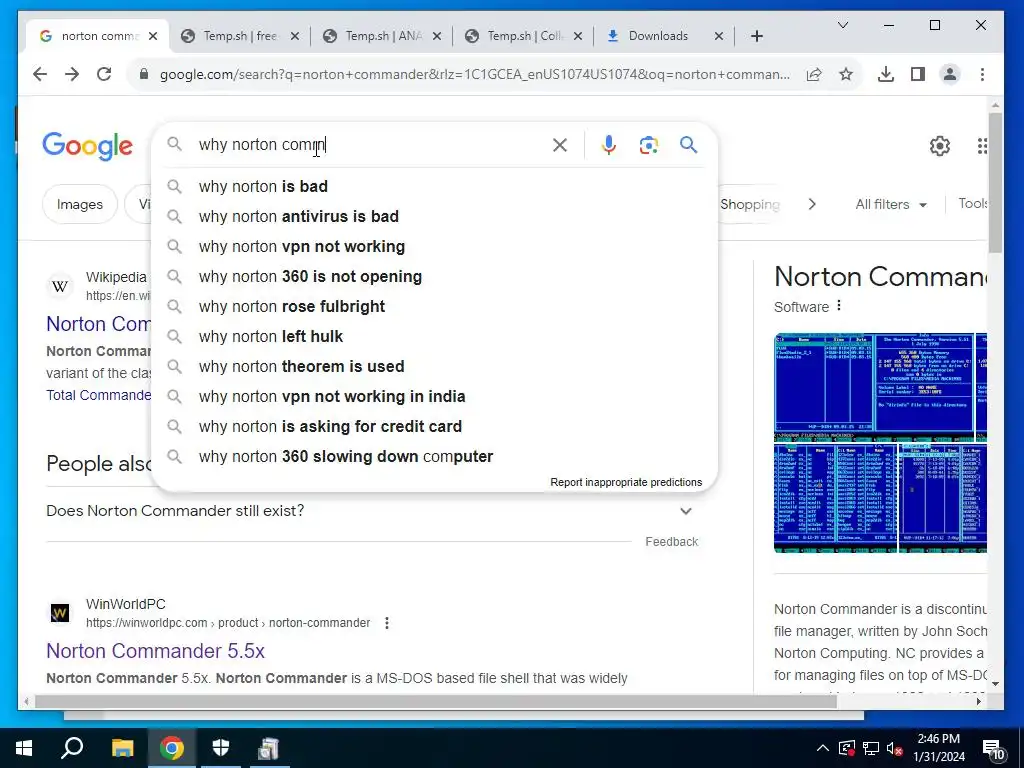Open File Explorer from the taskbar
Screen dimensions: 1024x768
(x=122, y=748)
